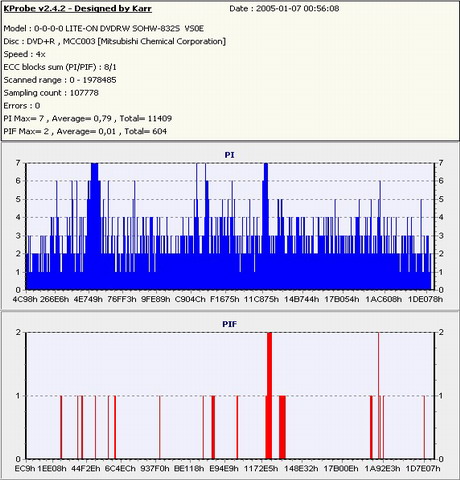Click the PI chart title
Screen dimensions: 460x480
(x=229, y=155)
